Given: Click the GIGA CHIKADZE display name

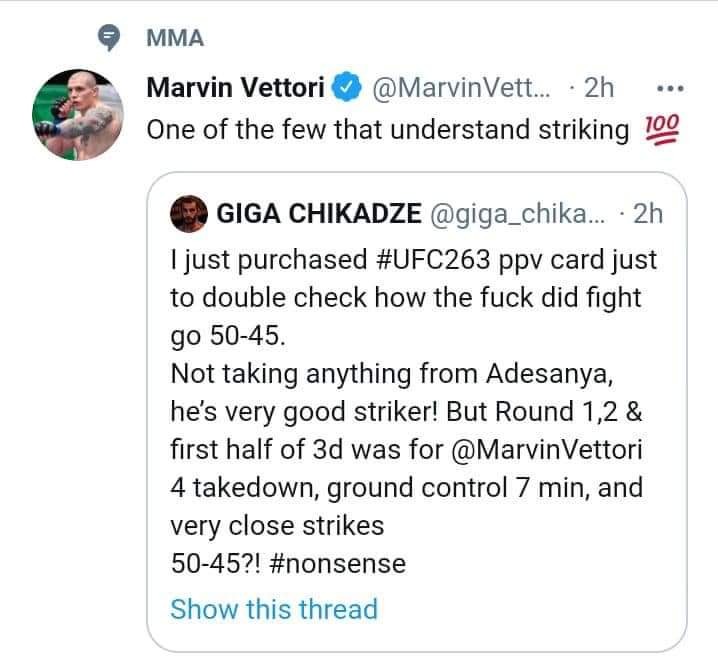Looking at the screenshot, I should [x=319, y=213].
